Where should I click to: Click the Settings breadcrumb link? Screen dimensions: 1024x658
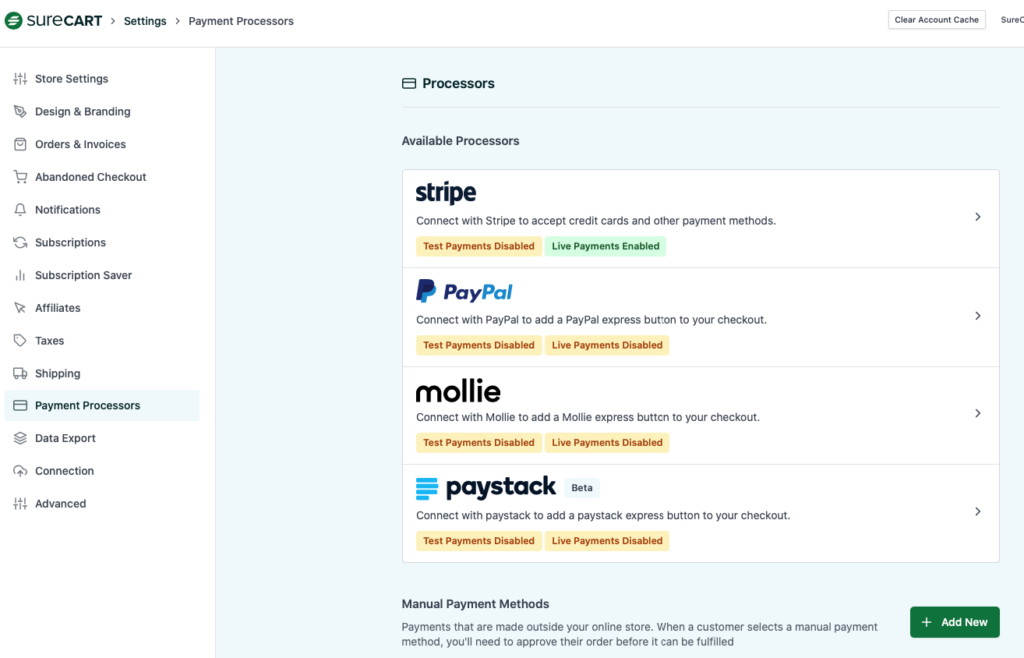tap(145, 21)
